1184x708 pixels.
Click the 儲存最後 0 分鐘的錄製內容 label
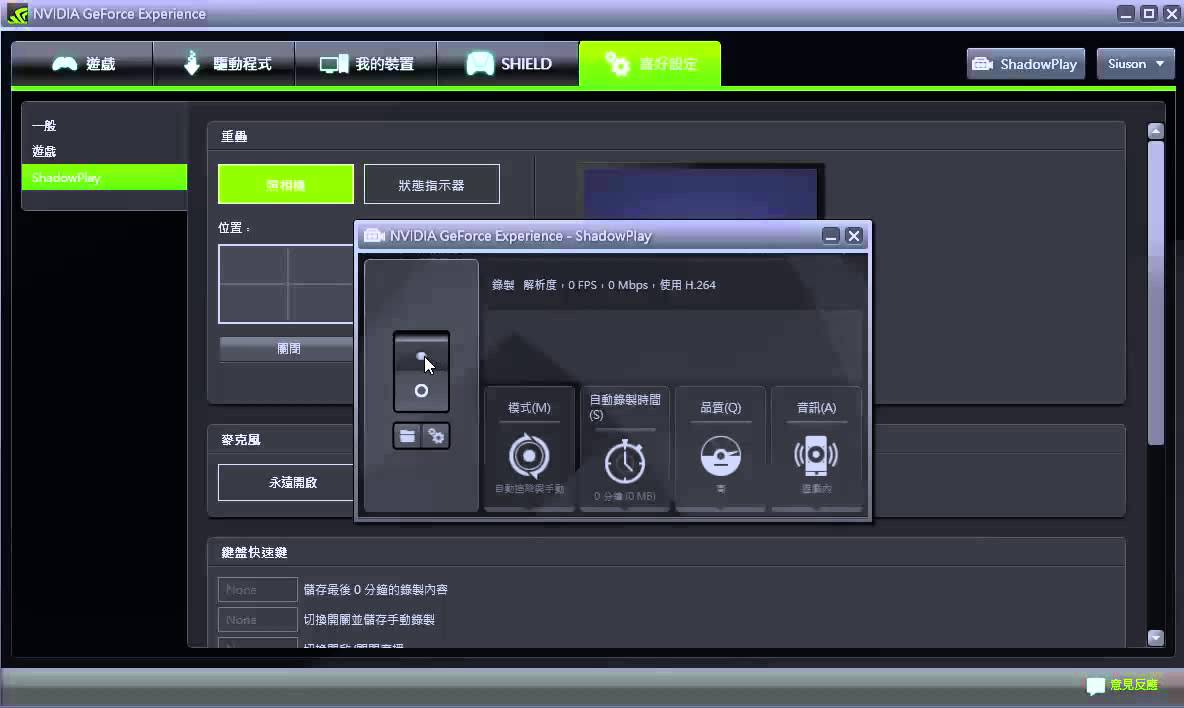(x=375, y=589)
